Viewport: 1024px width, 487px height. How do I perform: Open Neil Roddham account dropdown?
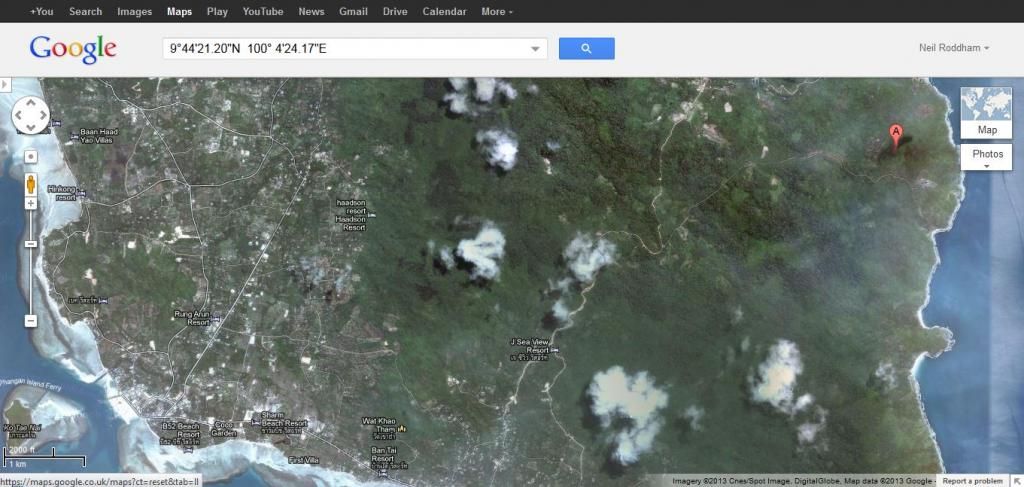953,48
